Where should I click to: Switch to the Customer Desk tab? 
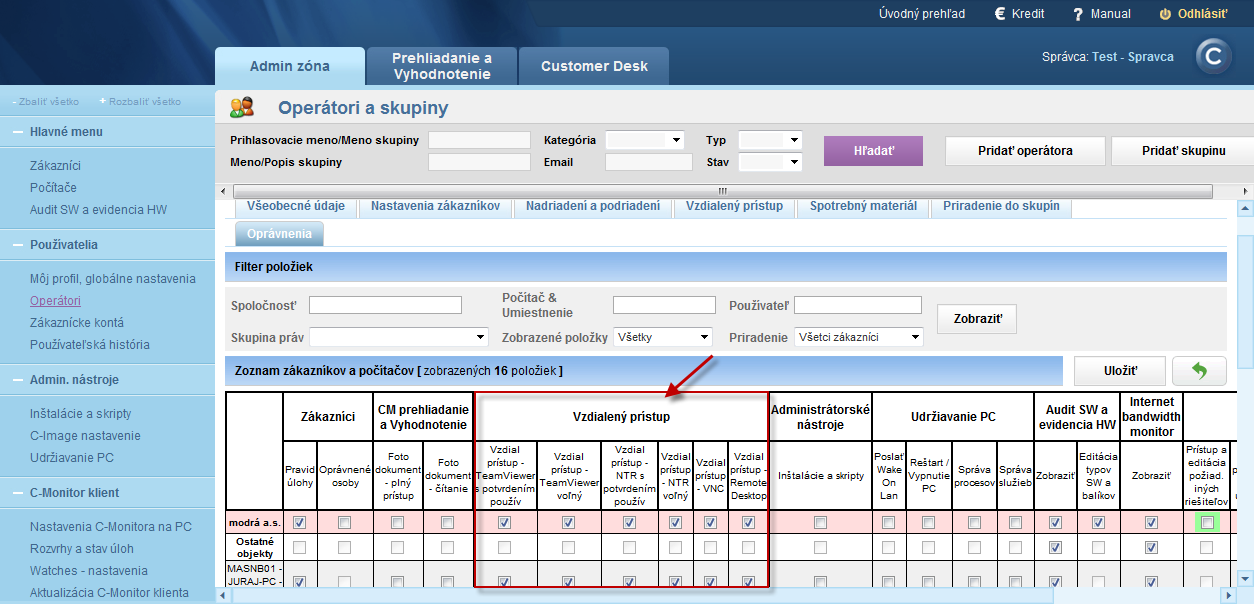(x=594, y=66)
